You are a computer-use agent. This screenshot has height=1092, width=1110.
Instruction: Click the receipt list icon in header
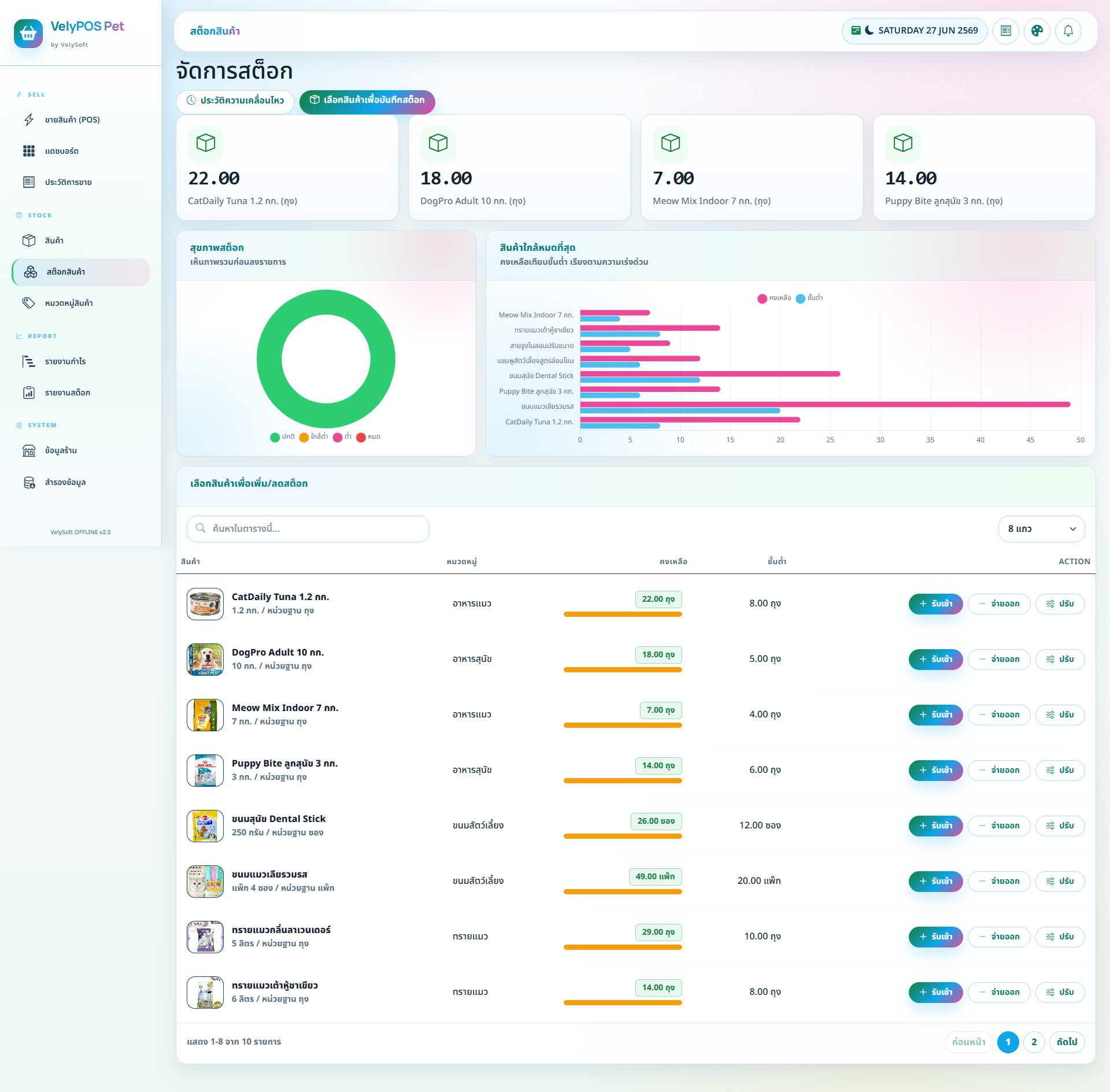pyautogui.click(x=1005, y=31)
